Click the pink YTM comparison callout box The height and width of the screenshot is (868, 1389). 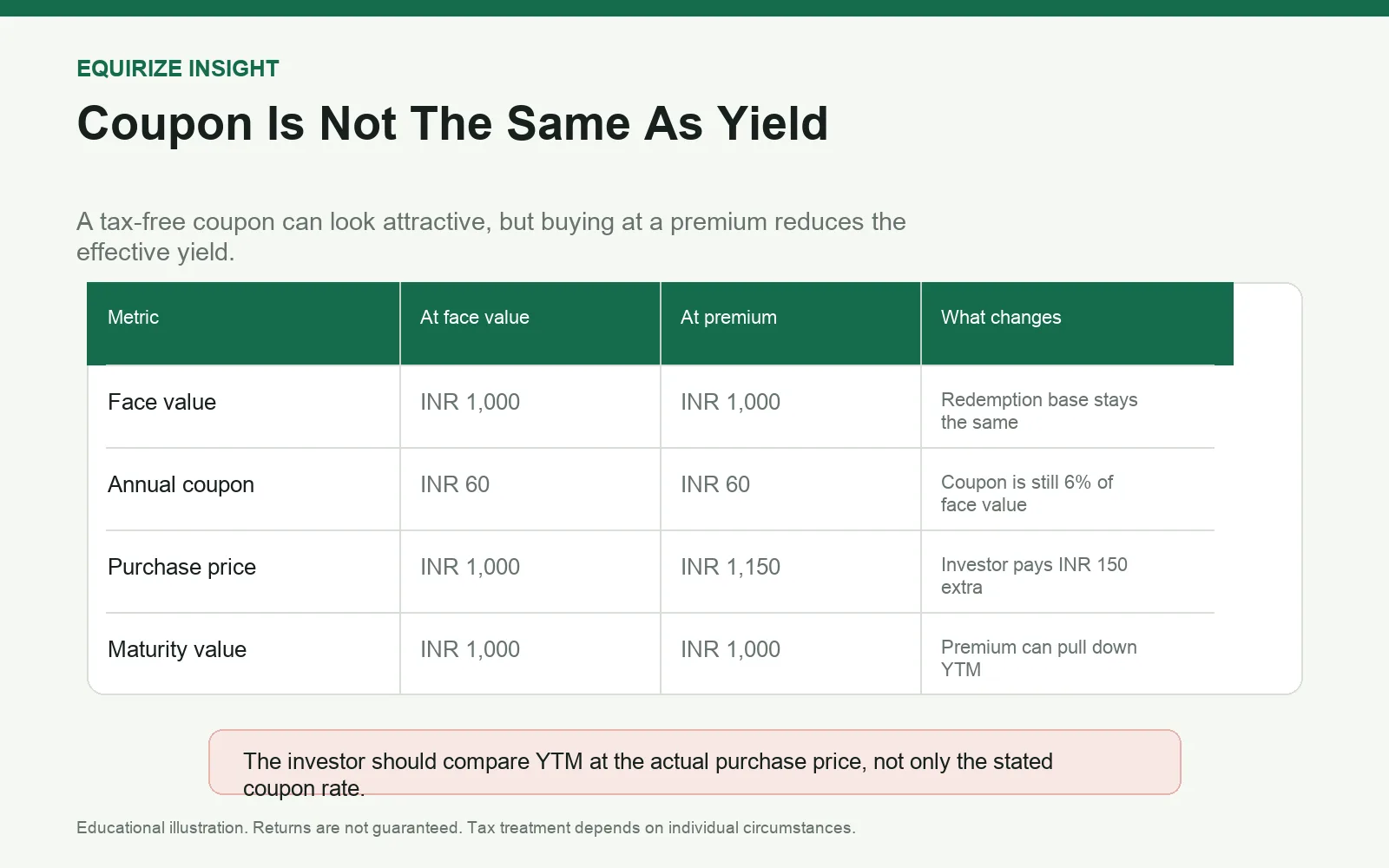pos(694,762)
